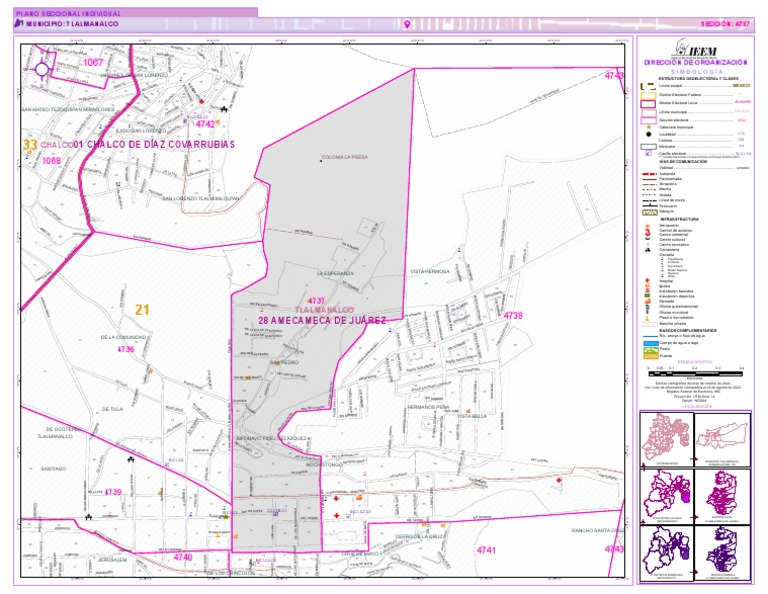Click section number 4738 on the map
The image size is (768, 594).
point(513,315)
